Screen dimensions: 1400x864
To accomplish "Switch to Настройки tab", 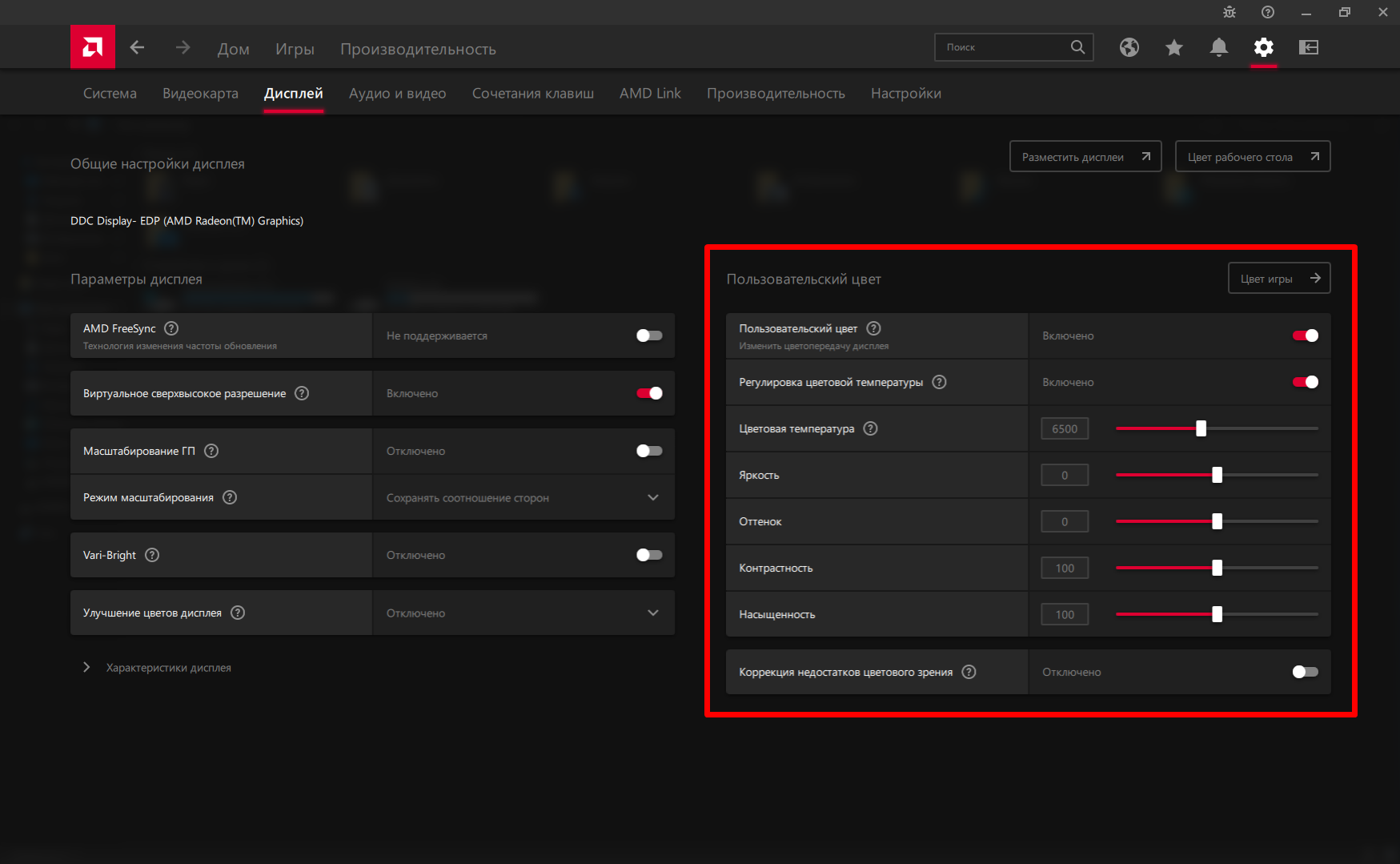I will [x=906, y=94].
